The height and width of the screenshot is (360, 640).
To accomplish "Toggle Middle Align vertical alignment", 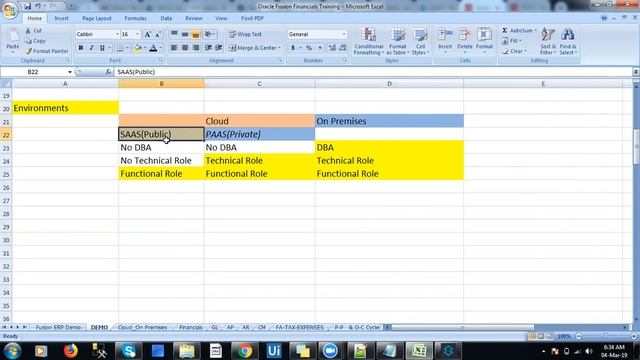I will [x=185, y=34].
